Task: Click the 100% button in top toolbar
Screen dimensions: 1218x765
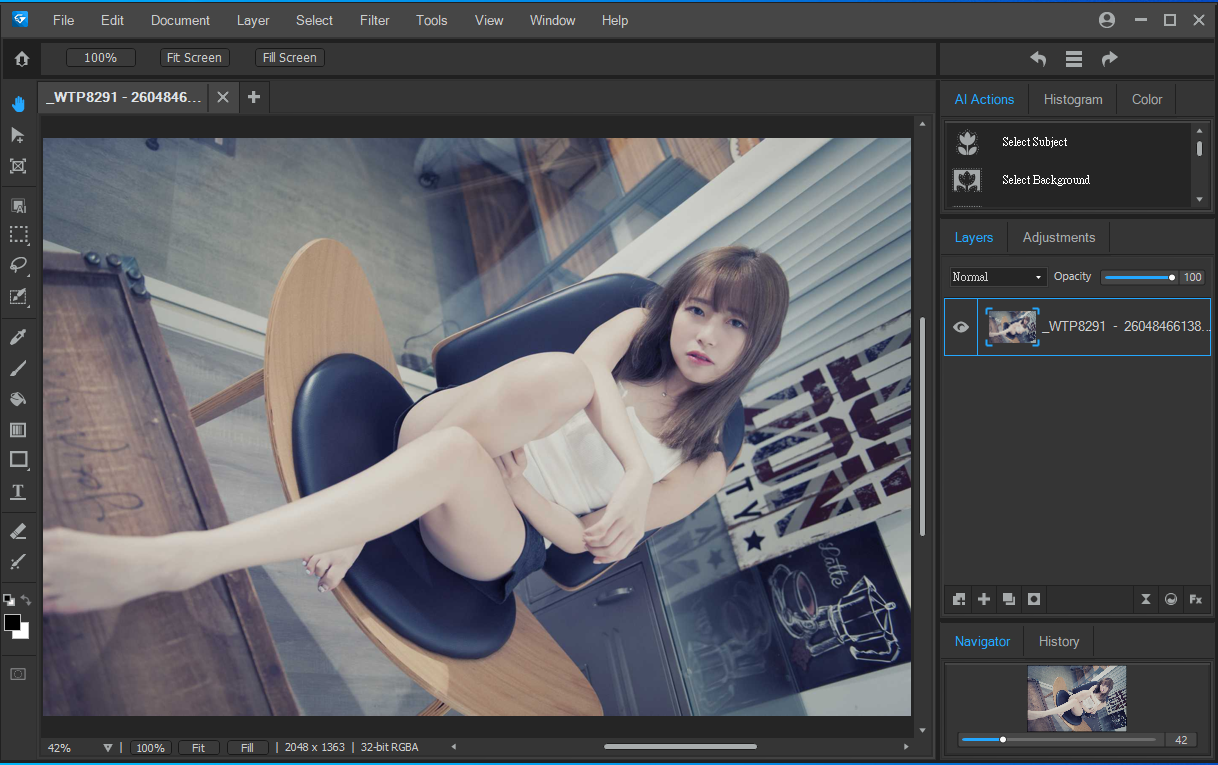Action: [x=100, y=58]
